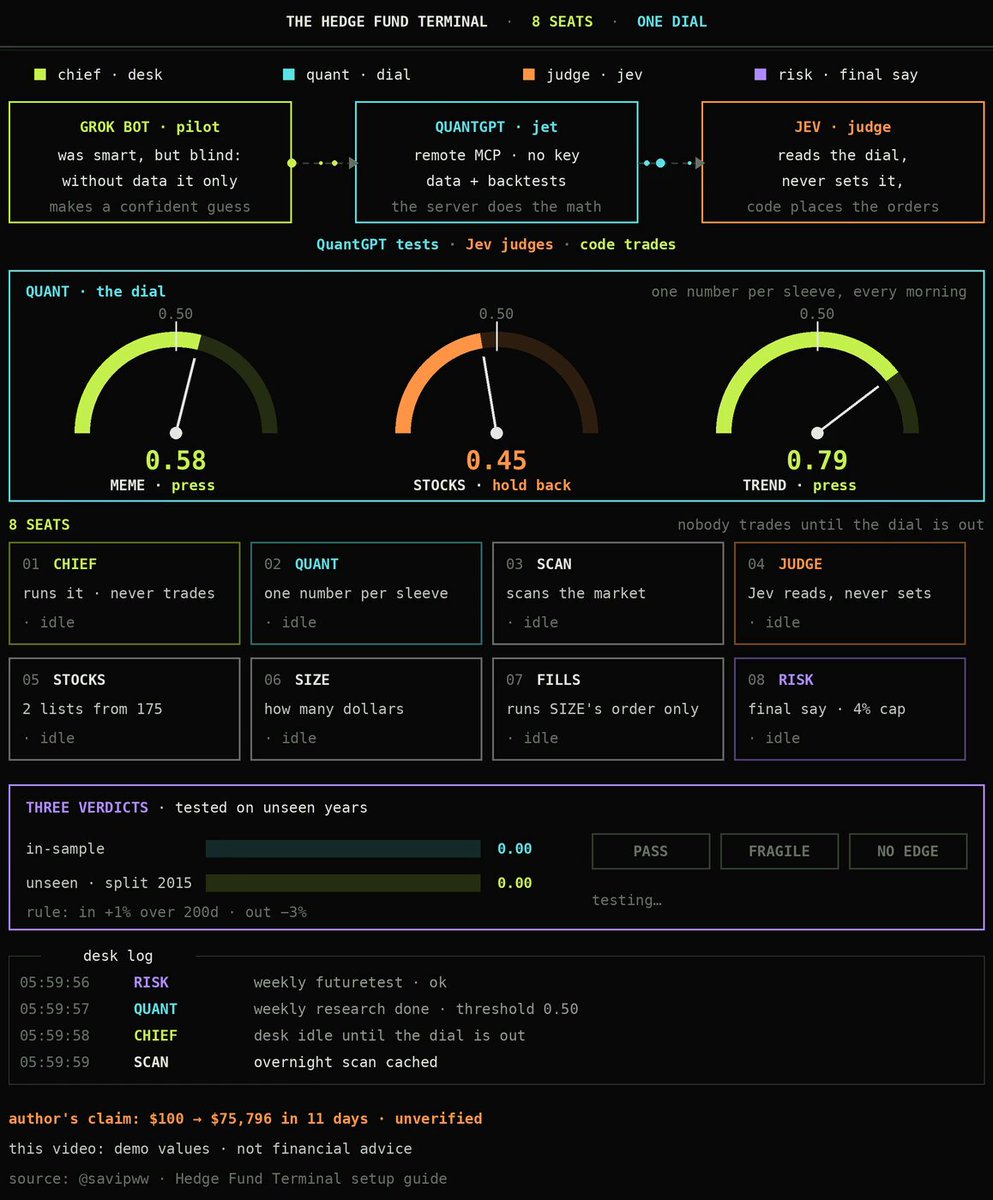The height and width of the screenshot is (1200, 993).
Task: Click the "source: @savipww" line
Action: [x=228, y=1178]
